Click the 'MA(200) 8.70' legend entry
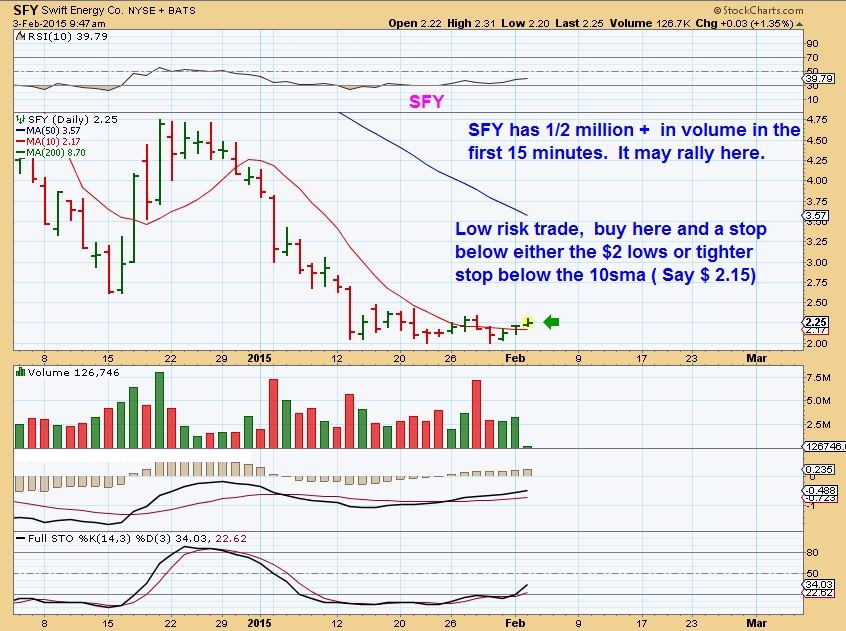The width and height of the screenshot is (846, 631). tap(51, 153)
